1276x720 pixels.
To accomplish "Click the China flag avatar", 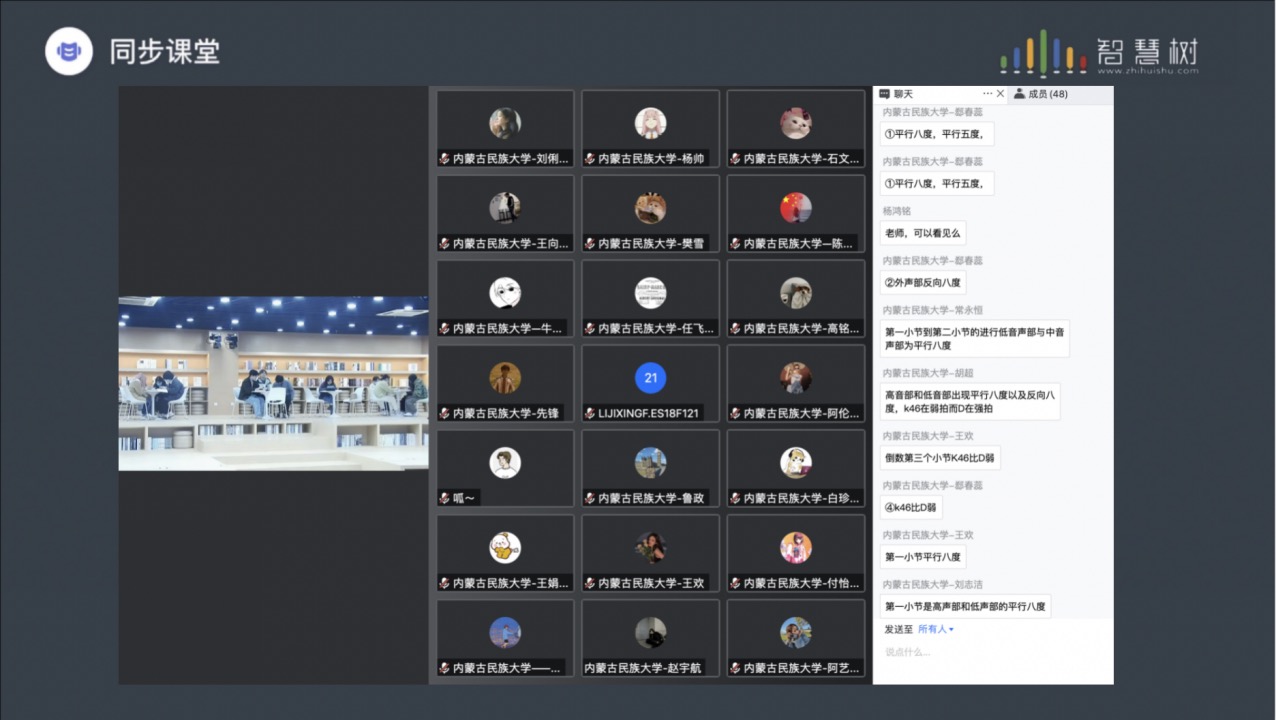I will 795,208.
